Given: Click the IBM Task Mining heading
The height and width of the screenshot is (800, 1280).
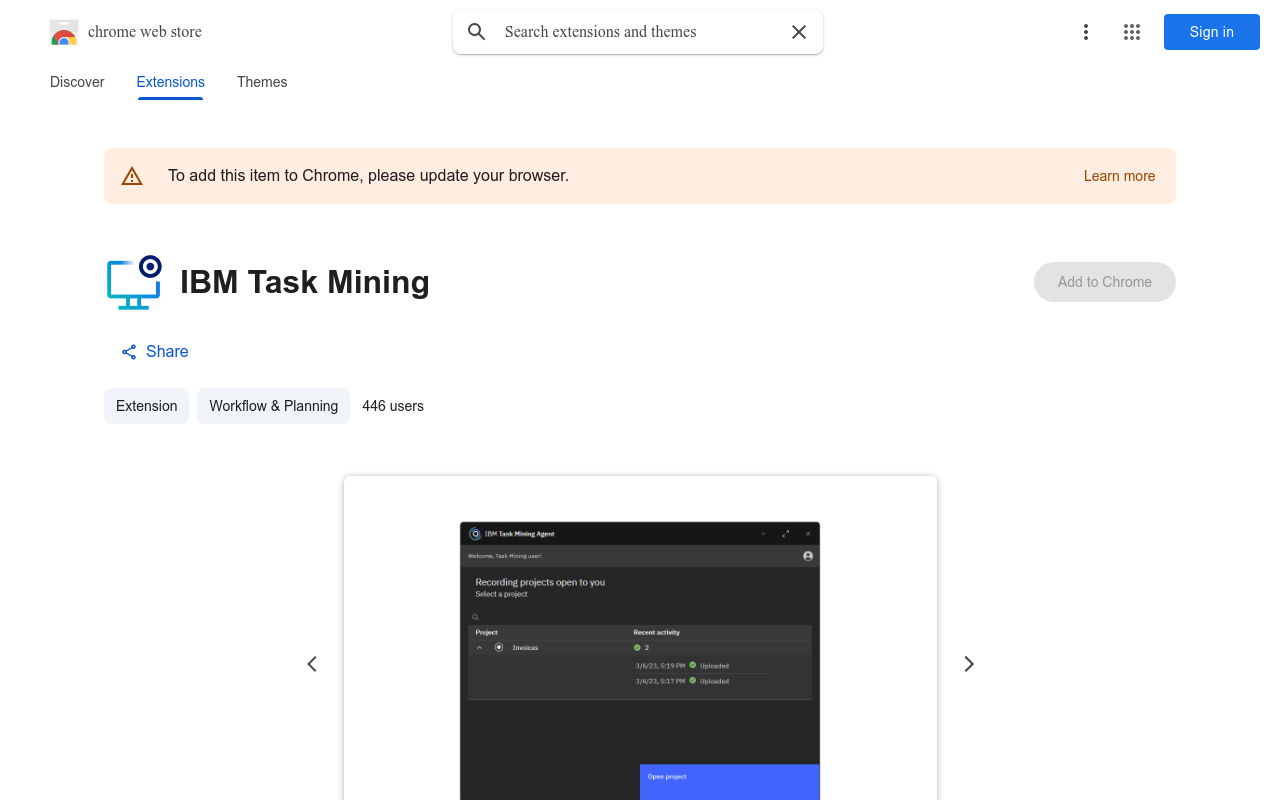Looking at the screenshot, I should point(305,282).
